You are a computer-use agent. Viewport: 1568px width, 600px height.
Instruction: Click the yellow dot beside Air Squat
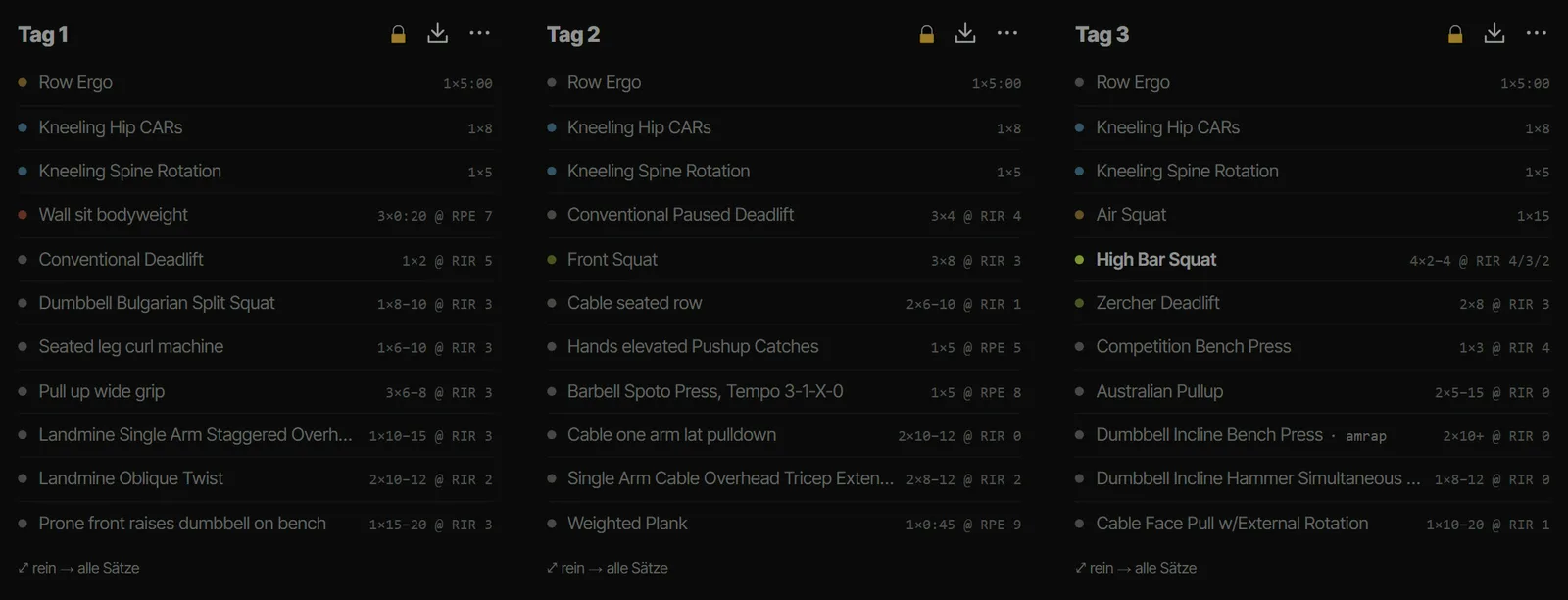pyautogui.click(x=1079, y=215)
